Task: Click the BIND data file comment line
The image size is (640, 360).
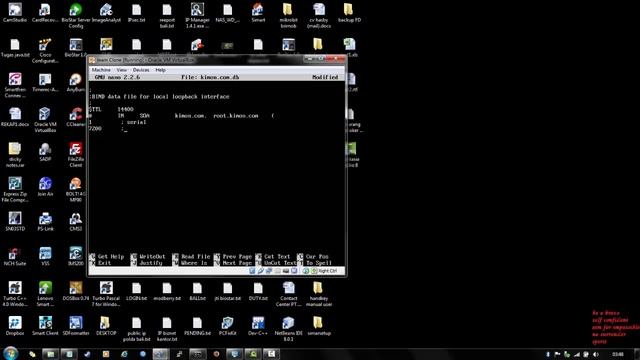Action: pyautogui.click(x=159, y=97)
